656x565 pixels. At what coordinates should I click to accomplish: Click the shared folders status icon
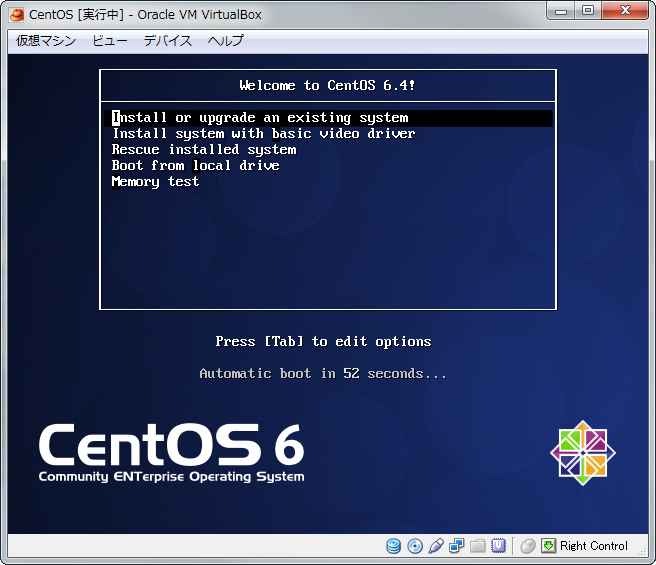coord(477,546)
